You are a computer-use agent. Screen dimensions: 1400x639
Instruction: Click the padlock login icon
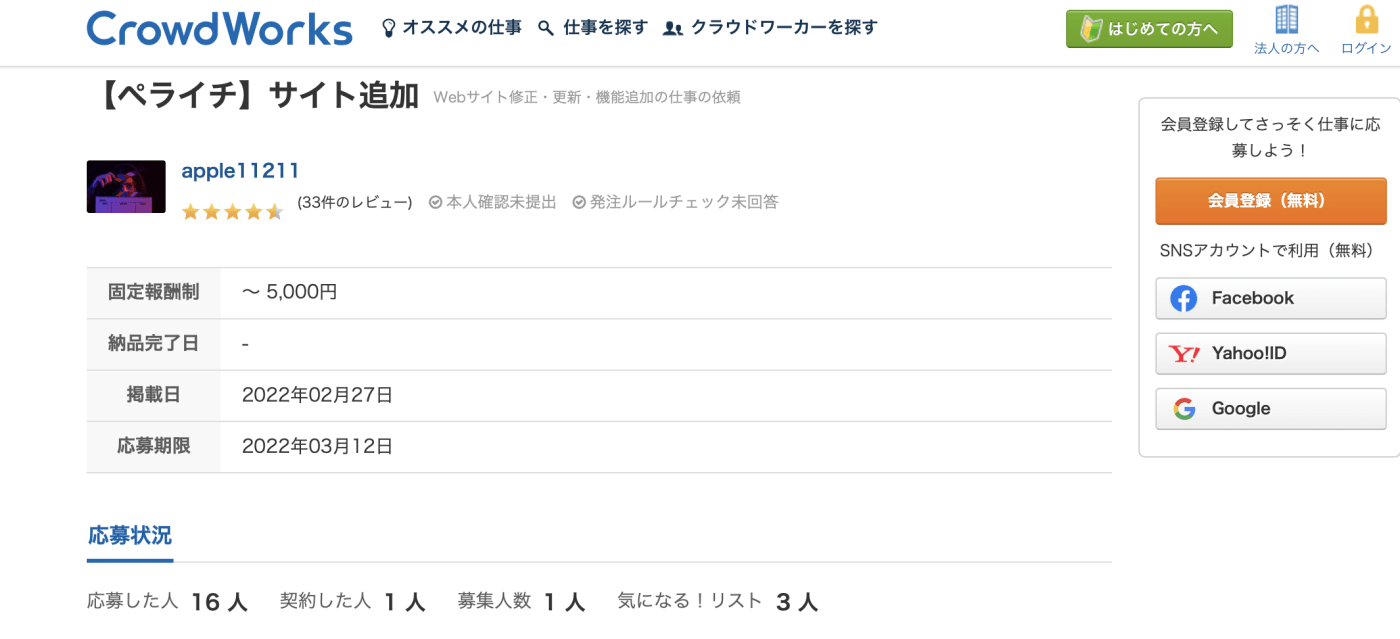click(1366, 20)
